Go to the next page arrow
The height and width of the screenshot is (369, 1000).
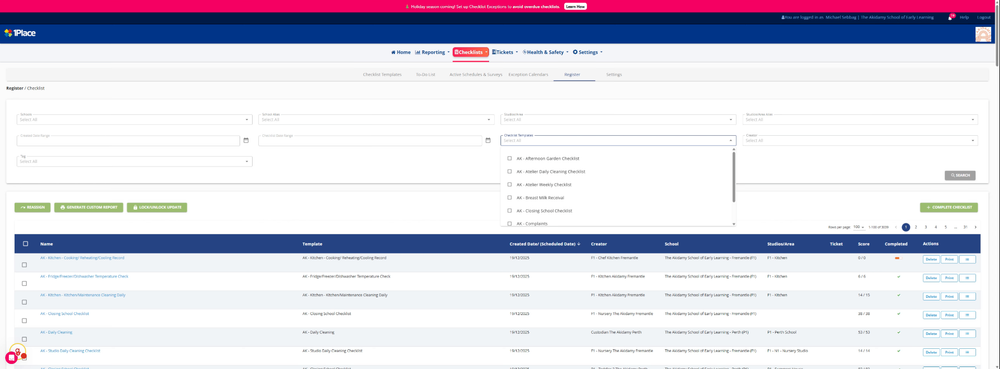pyautogui.click(x=975, y=227)
